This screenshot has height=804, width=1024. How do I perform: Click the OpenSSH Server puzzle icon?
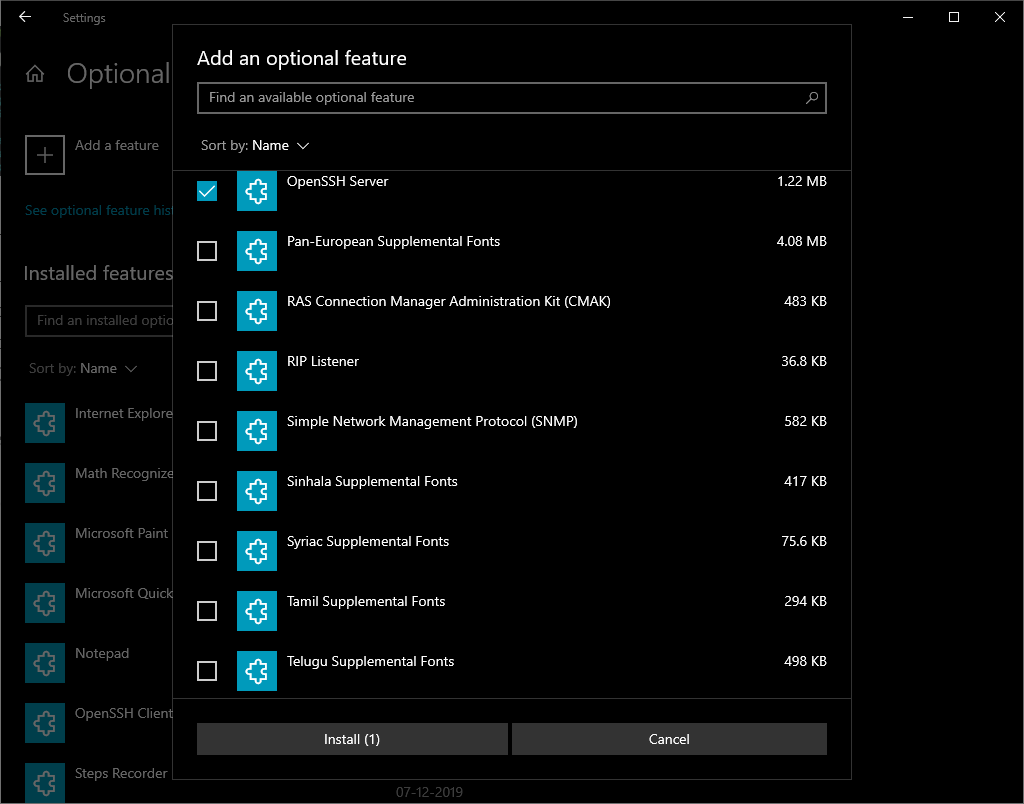(257, 191)
